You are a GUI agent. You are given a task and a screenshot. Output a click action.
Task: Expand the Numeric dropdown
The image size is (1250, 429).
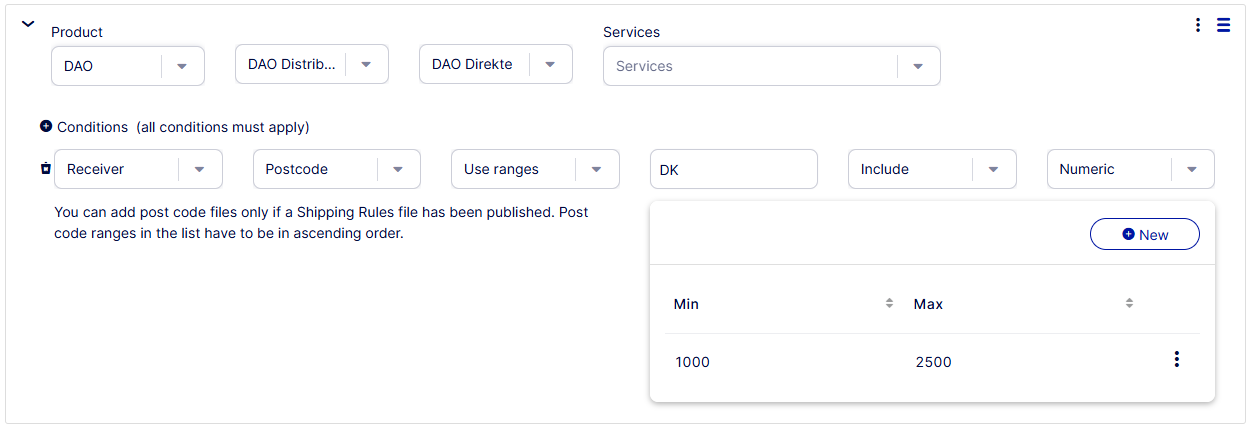[1191, 169]
